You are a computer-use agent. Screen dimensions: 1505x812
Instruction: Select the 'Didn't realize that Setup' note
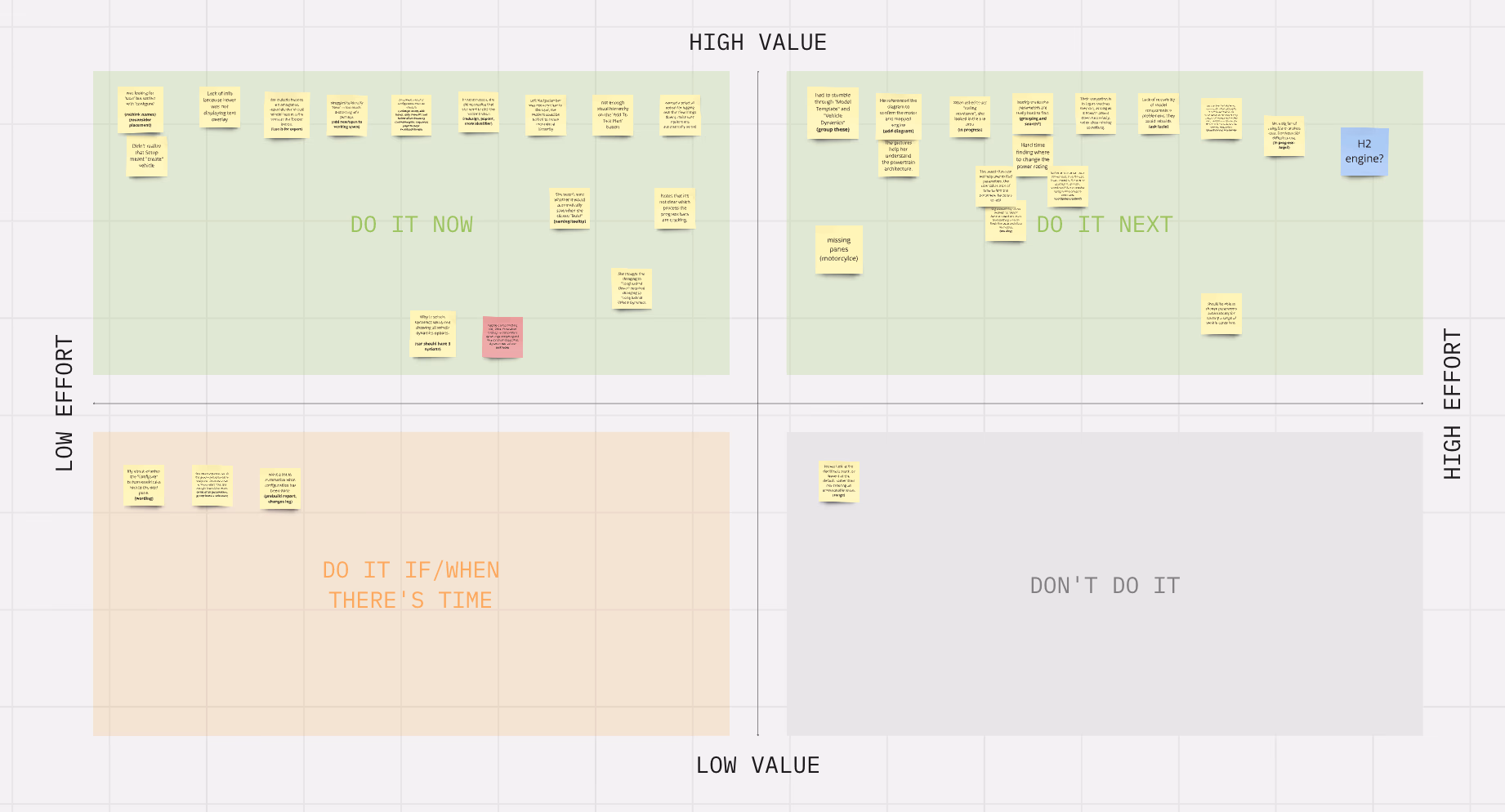pos(147,156)
